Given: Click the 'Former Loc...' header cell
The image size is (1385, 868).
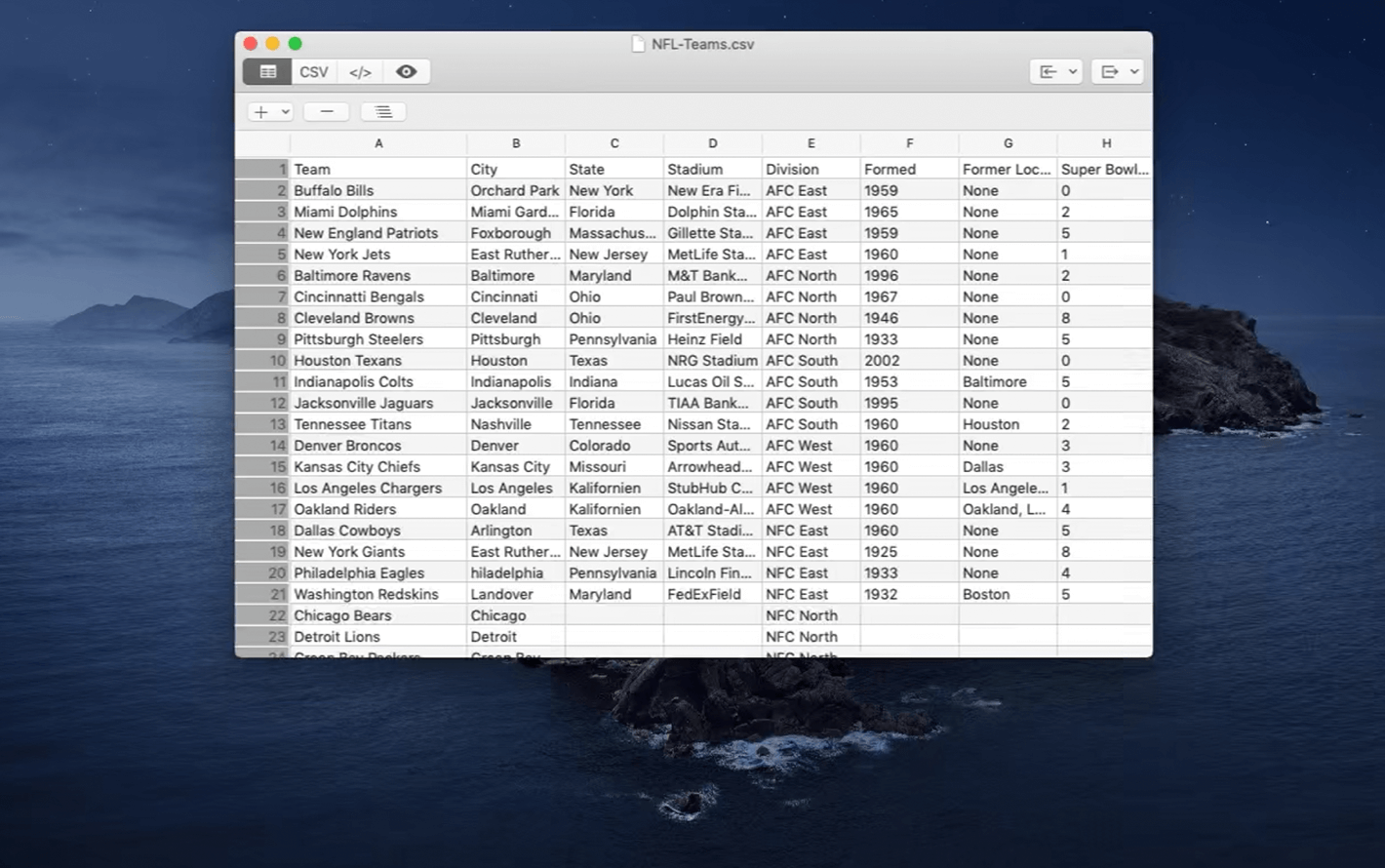Looking at the screenshot, I should click(1009, 169).
